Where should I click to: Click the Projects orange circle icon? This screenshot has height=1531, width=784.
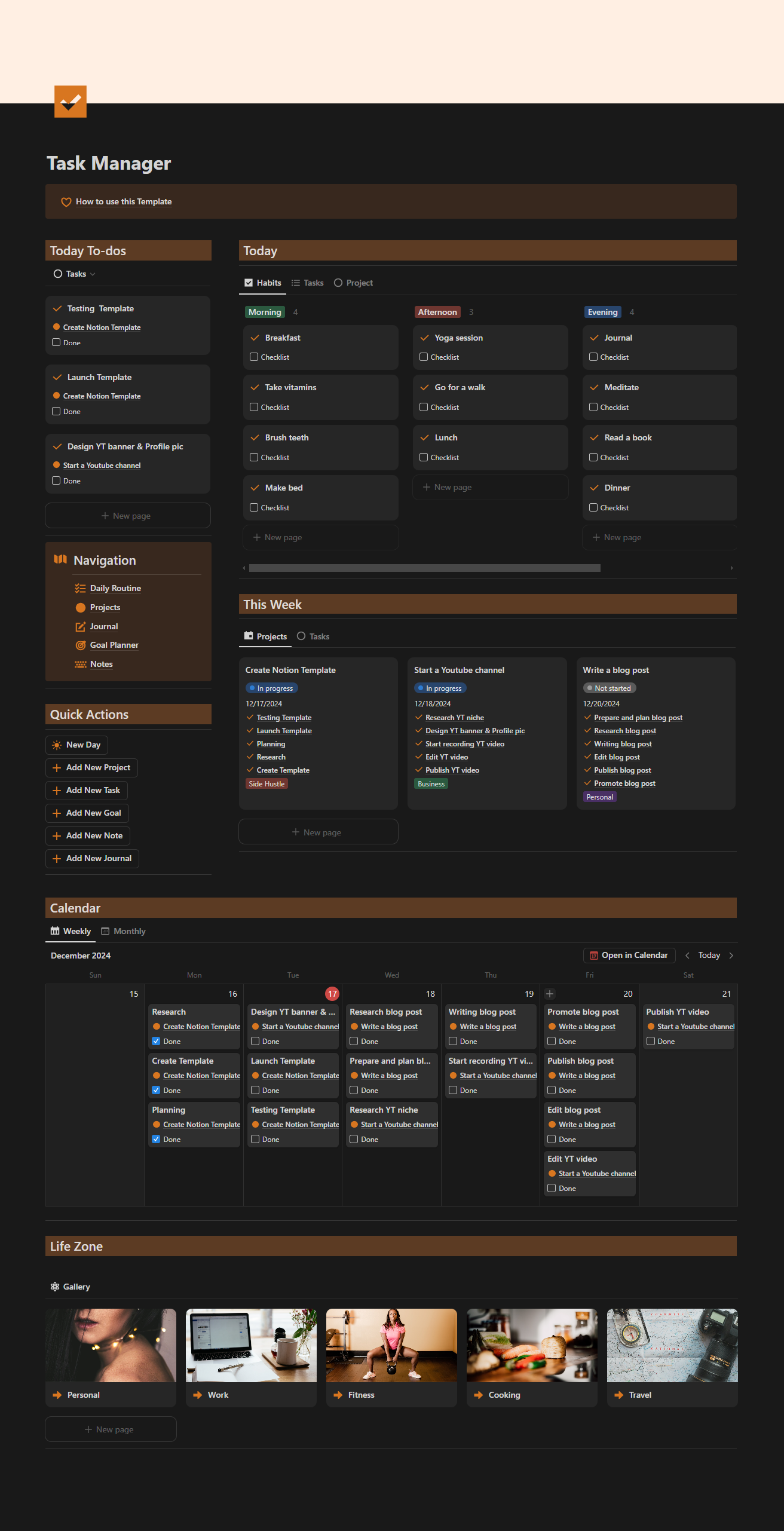click(80, 608)
